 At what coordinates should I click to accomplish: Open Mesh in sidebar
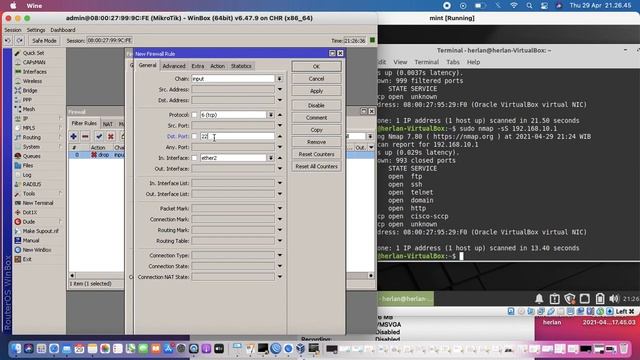tap(29, 109)
